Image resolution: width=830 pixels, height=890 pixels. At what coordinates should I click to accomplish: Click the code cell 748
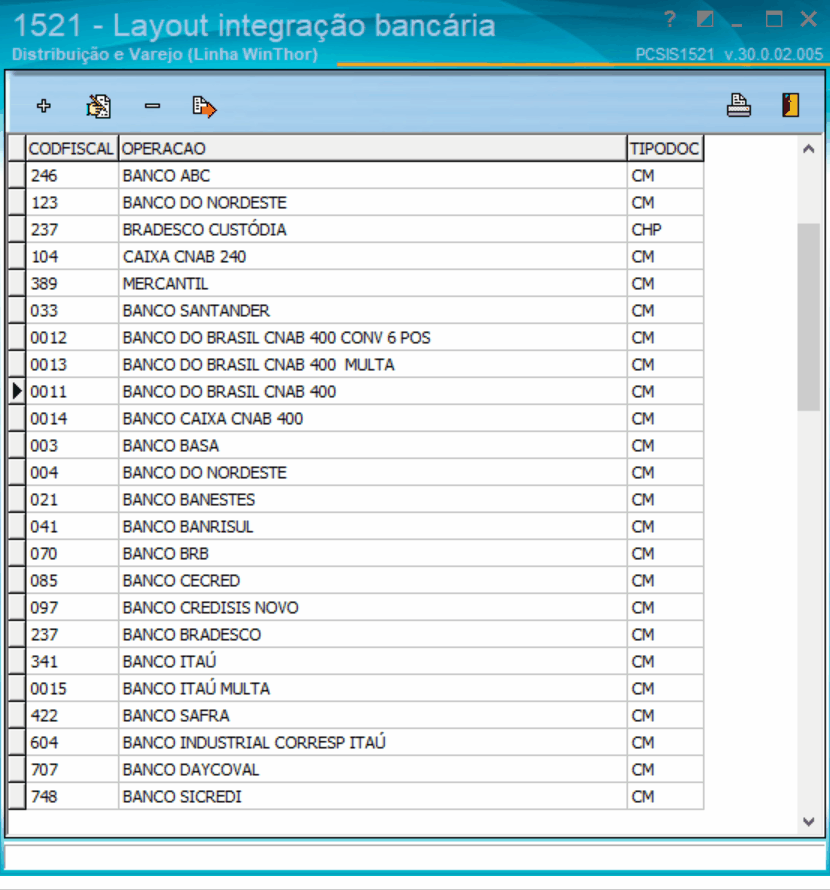pos(72,796)
